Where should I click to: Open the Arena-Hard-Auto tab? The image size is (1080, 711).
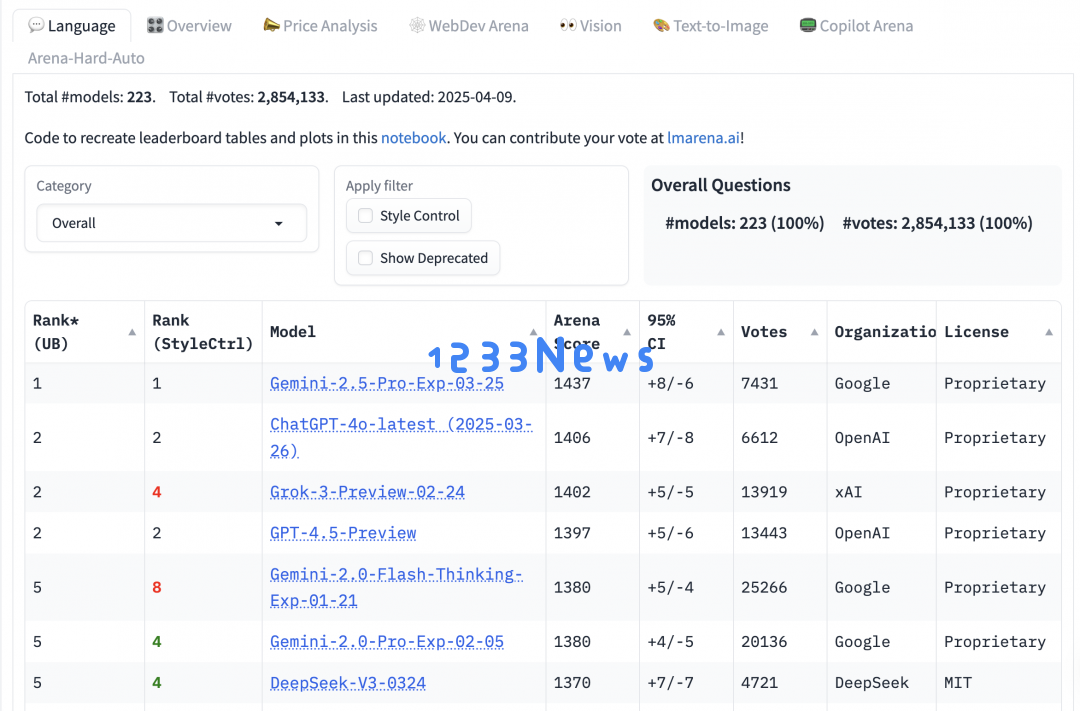86,58
